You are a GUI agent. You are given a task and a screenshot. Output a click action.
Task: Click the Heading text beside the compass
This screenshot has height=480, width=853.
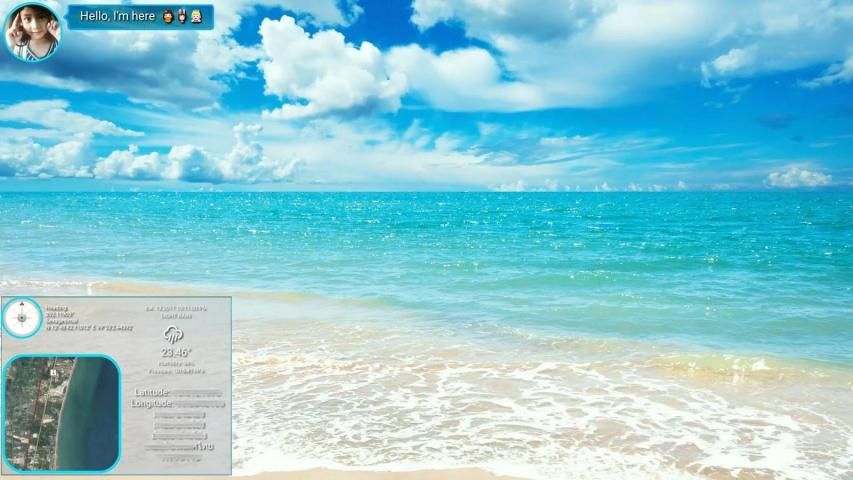click(57, 309)
